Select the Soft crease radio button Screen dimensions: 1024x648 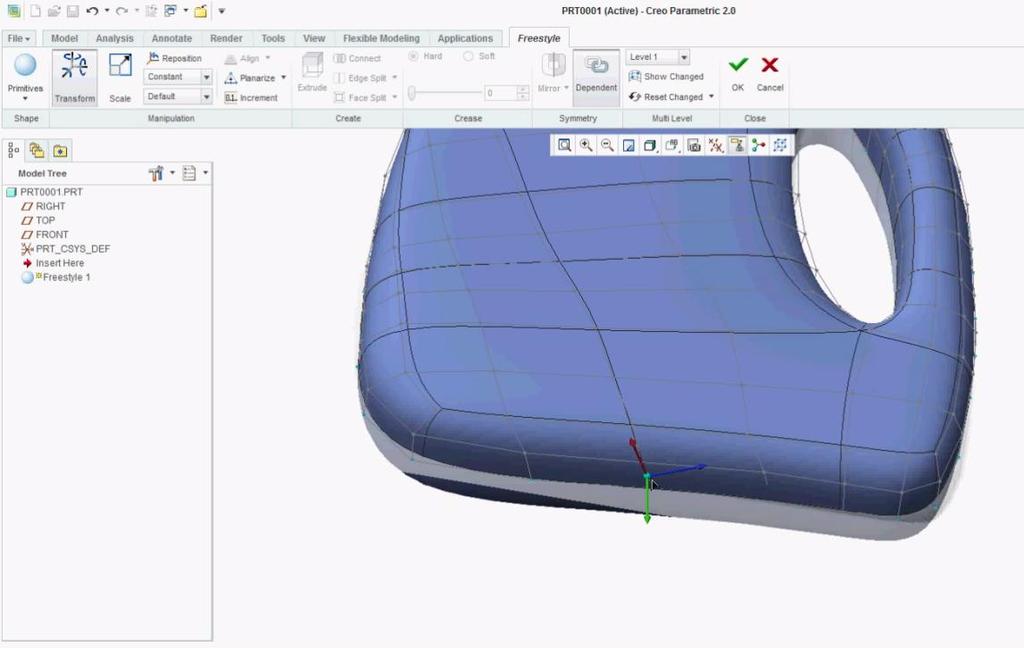coord(468,56)
